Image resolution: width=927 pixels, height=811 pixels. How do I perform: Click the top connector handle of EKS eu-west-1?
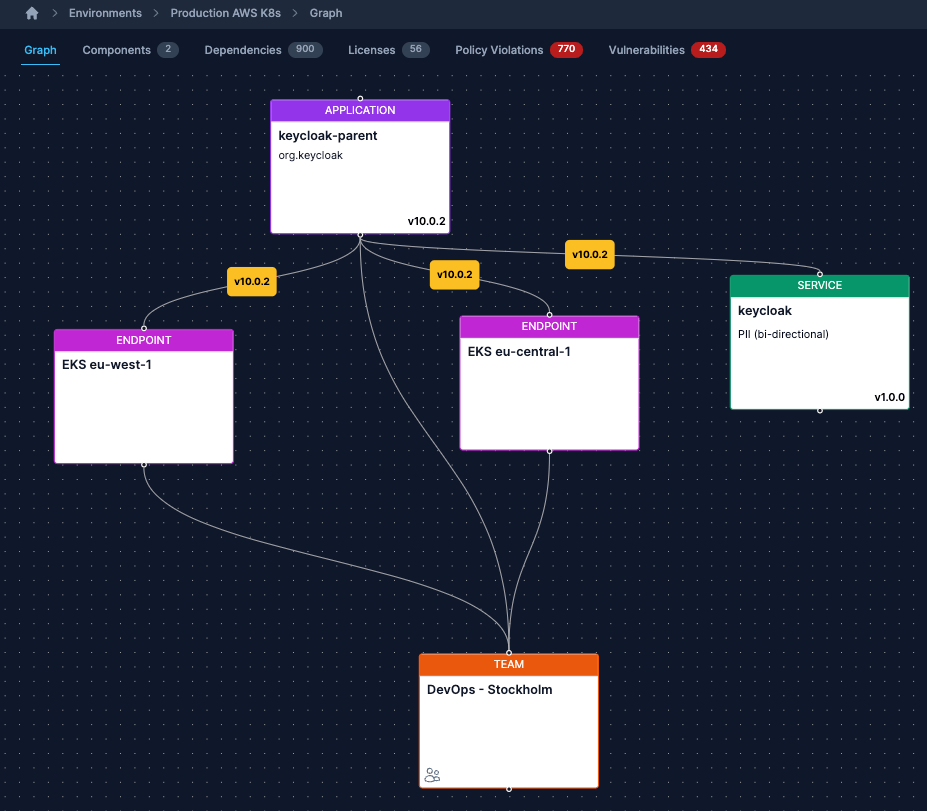click(144, 329)
